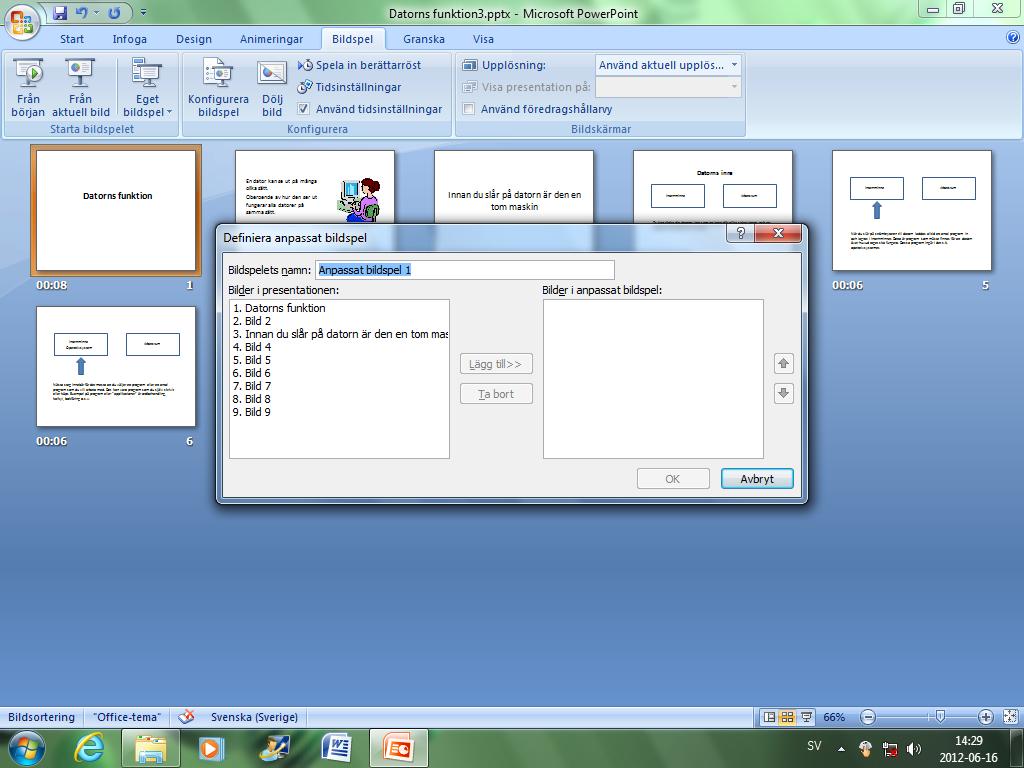Screen dimensions: 1024x768
Task: Open Word from taskbar
Action: (336, 748)
